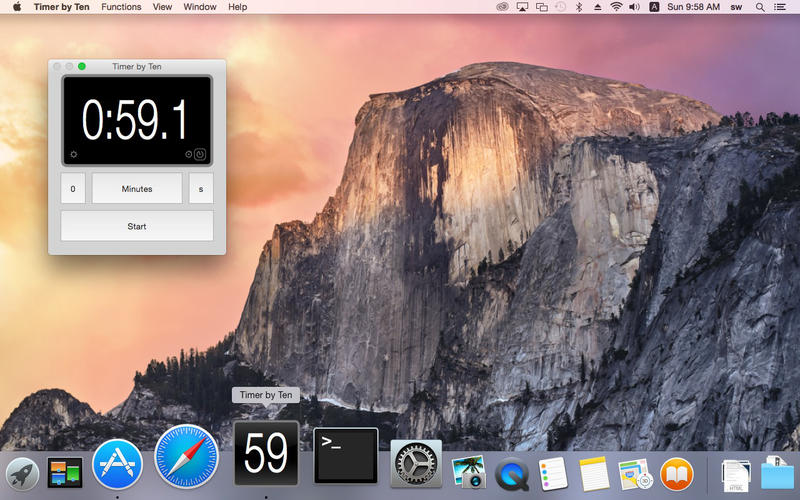Image resolution: width=800 pixels, height=500 pixels.
Task: Open Spotlight search in the menu bar
Action: point(761,7)
